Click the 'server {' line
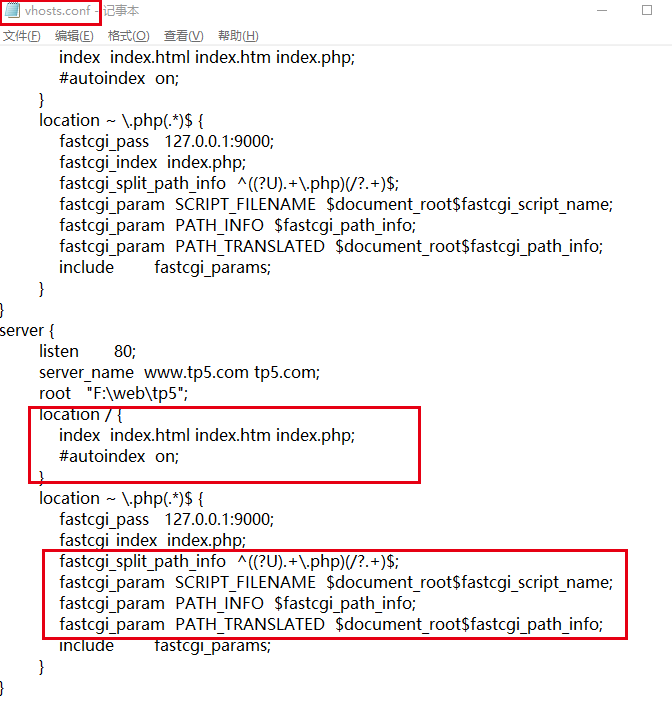Viewport: 672px width, 704px height. click(27, 331)
